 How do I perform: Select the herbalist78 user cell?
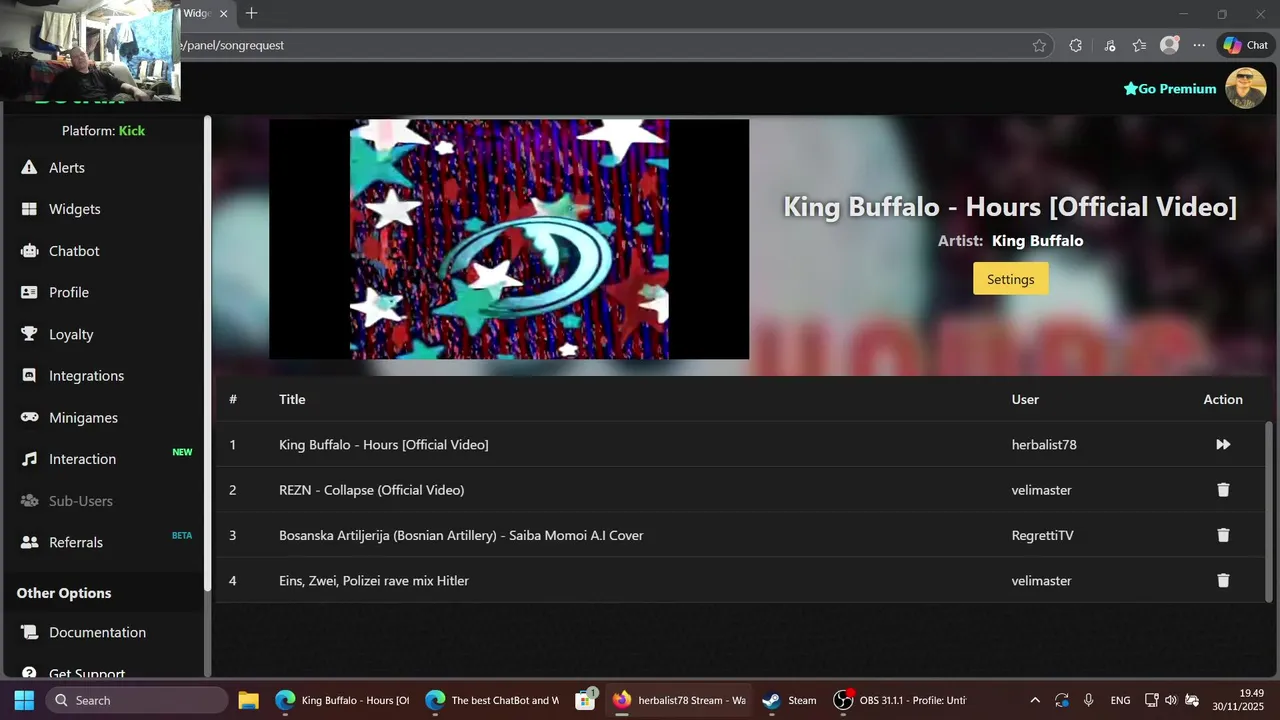pyautogui.click(x=1044, y=445)
